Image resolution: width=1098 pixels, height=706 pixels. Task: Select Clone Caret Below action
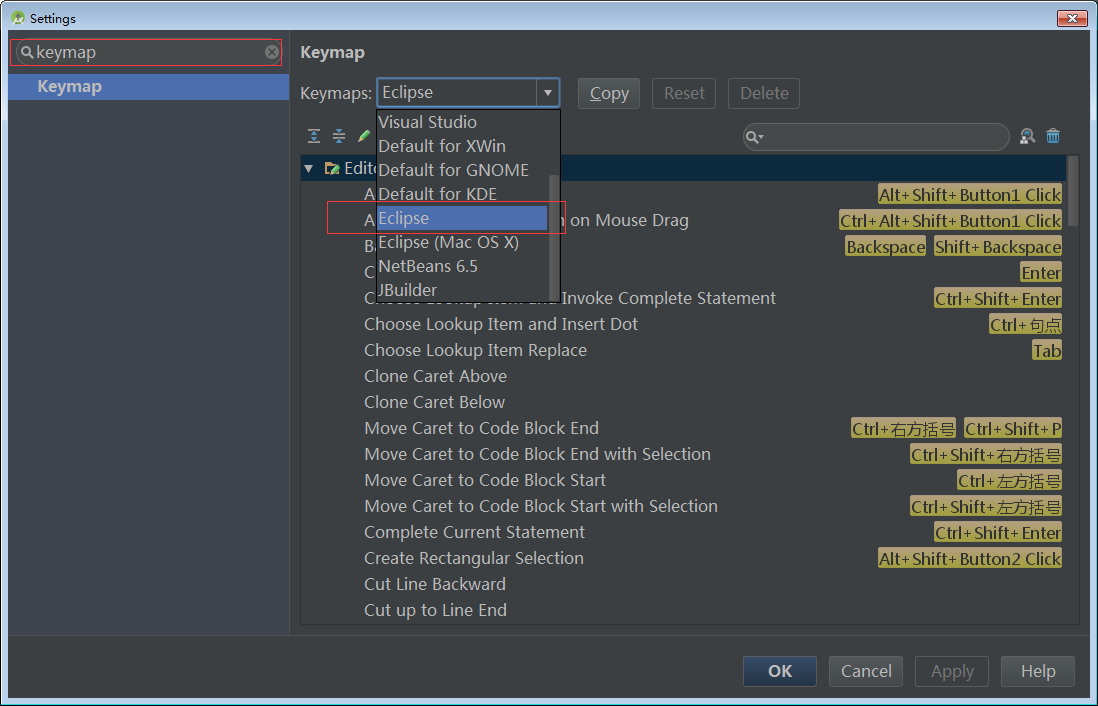coord(434,402)
